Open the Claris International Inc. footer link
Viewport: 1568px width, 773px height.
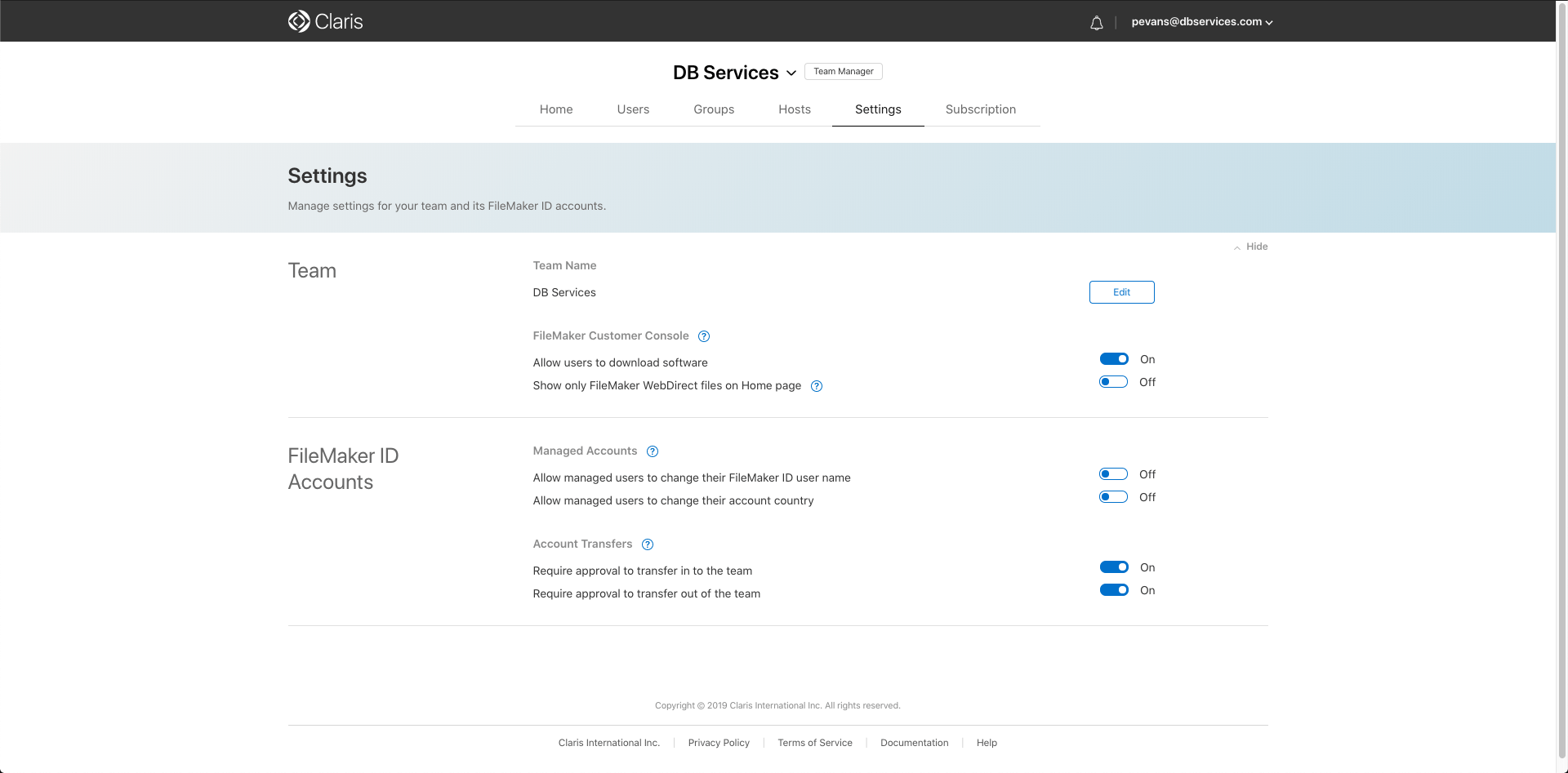click(x=609, y=743)
